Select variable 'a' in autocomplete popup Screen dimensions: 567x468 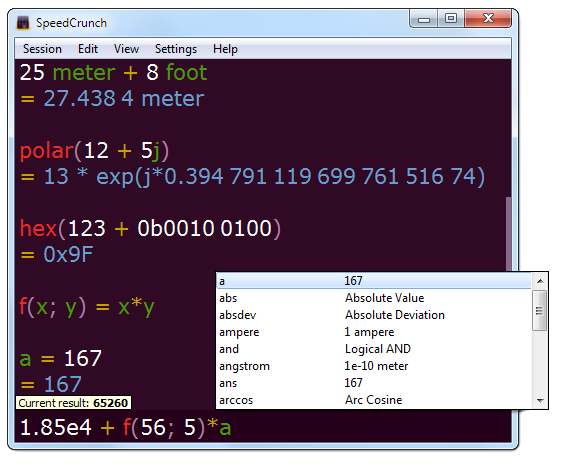pos(374,281)
